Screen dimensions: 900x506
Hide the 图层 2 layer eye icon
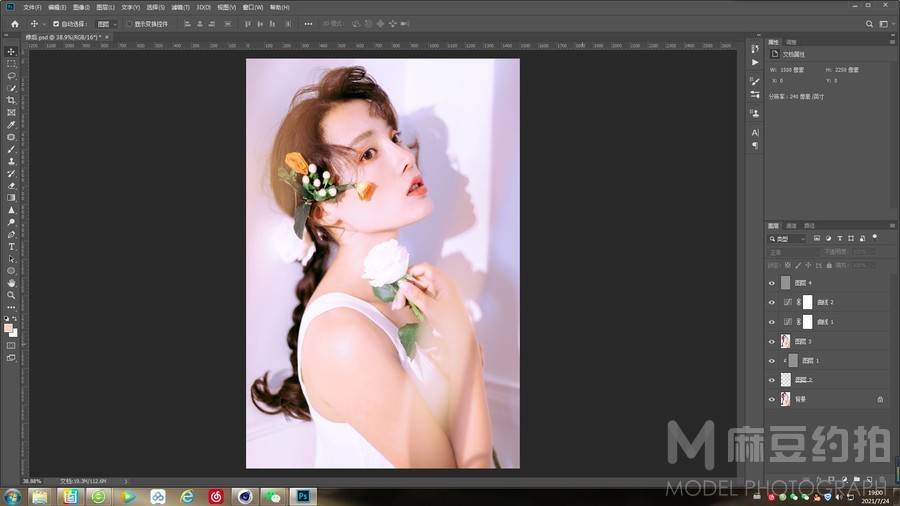pyautogui.click(x=771, y=380)
